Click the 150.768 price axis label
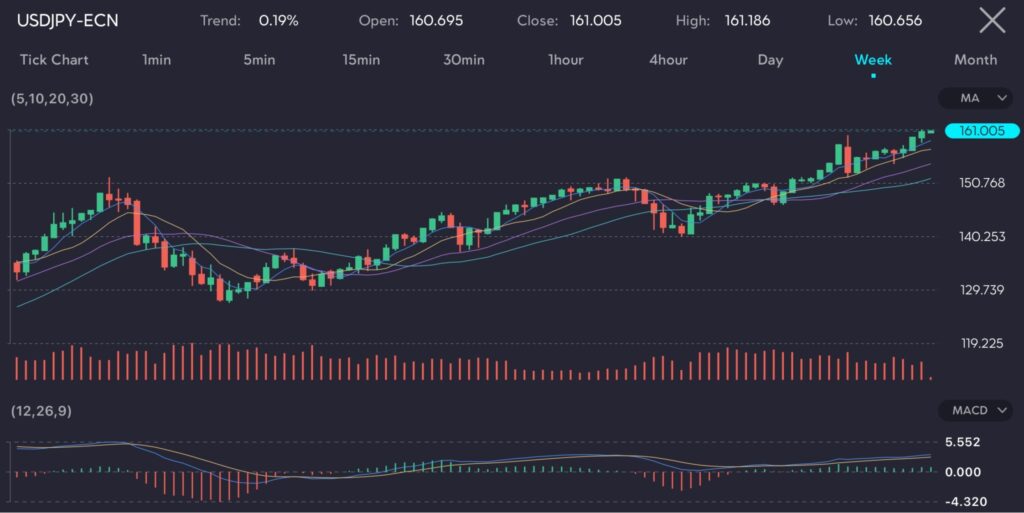 coord(982,183)
